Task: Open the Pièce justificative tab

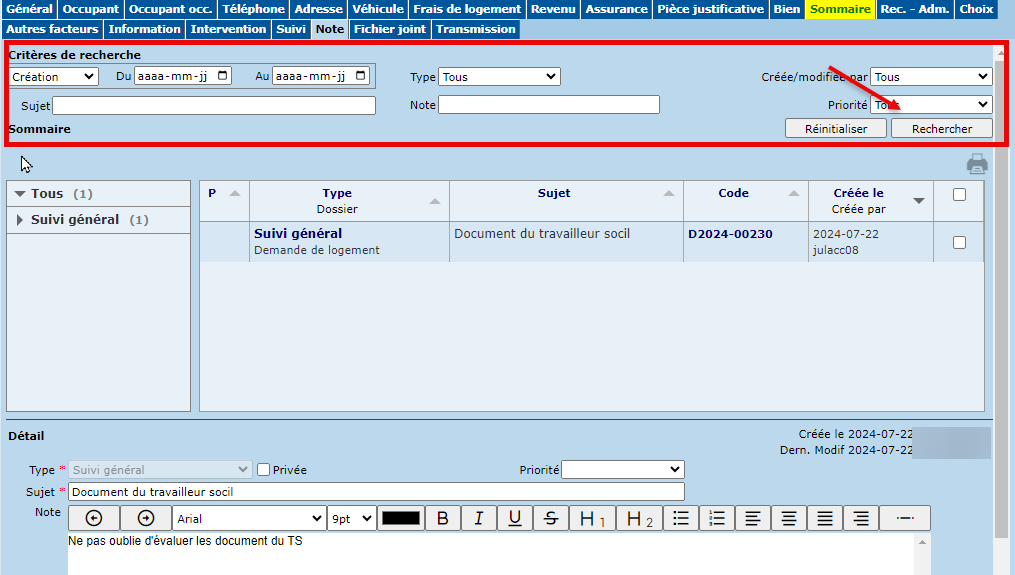Action: [x=710, y=9]
